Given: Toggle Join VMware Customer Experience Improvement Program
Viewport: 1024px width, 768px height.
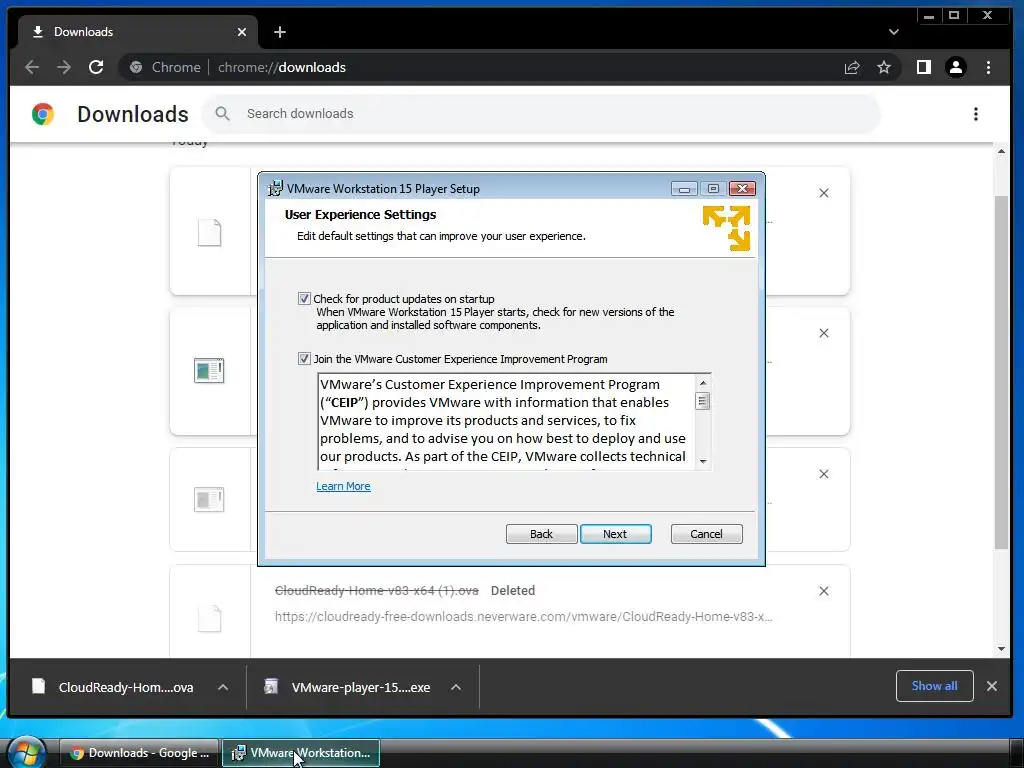Looking at the screenshot, I should tap(304, 359).
